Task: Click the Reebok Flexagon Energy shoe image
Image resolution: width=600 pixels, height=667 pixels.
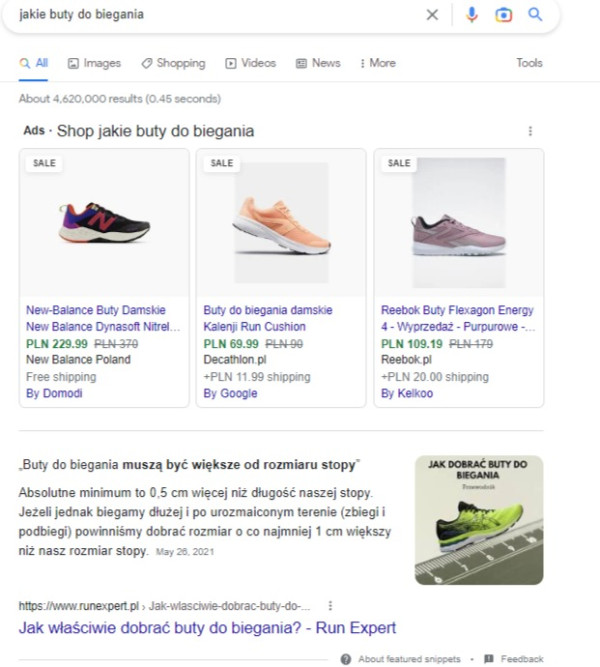Action: [458, 221]
